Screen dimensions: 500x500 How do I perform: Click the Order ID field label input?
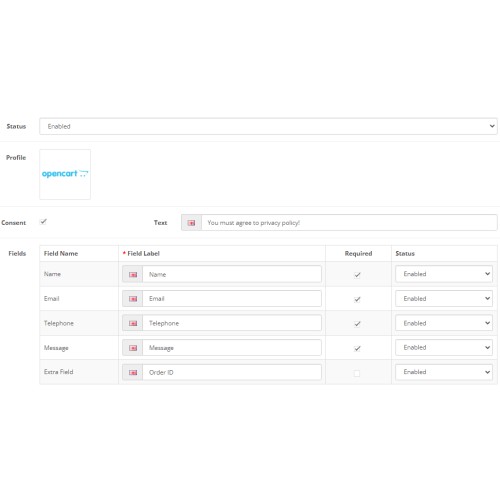[x=232, y=372]
